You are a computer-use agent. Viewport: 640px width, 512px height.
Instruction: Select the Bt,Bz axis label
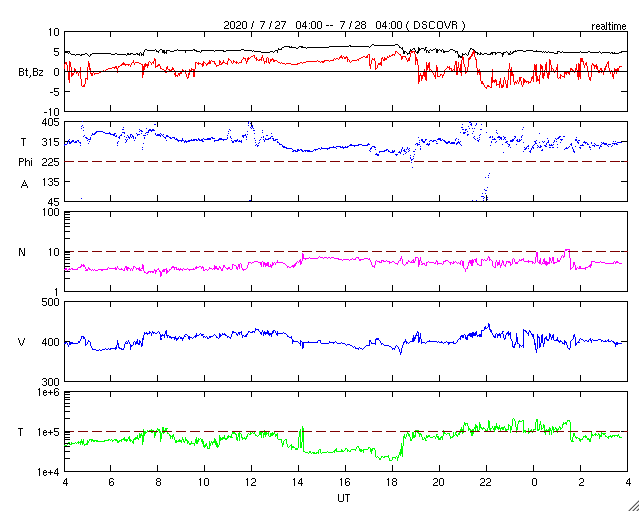(31, 72)
